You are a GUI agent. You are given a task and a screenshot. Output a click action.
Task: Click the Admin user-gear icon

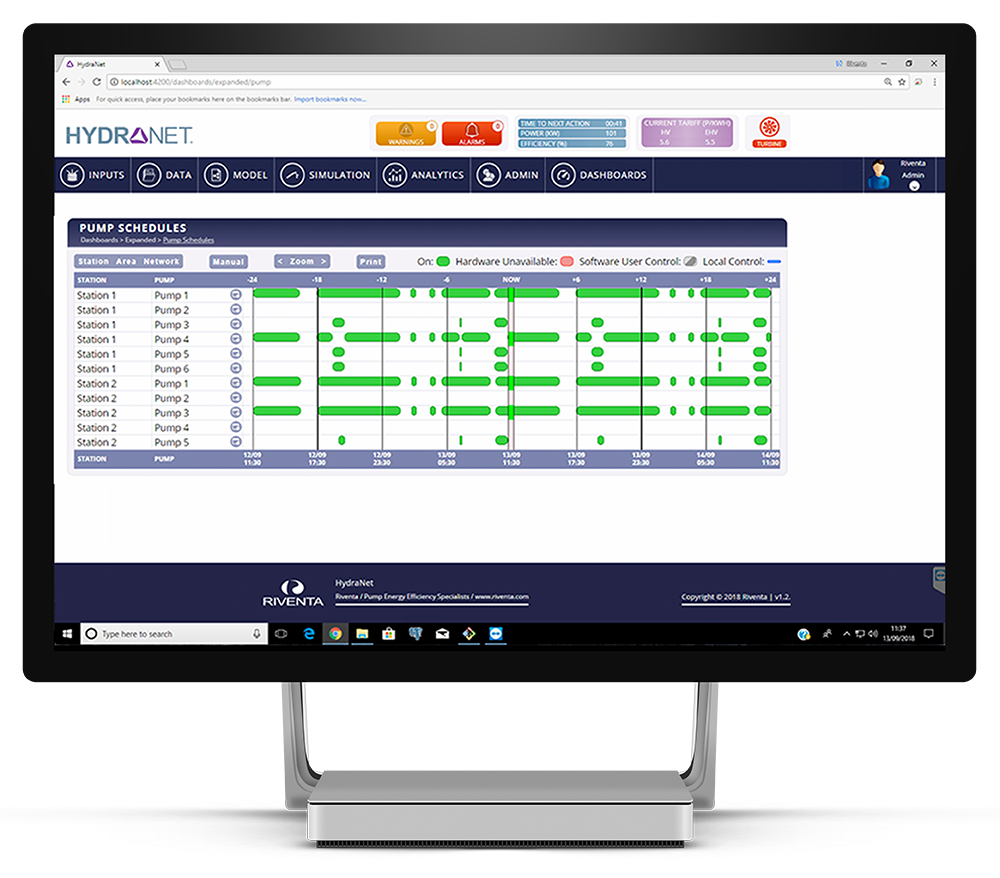point(488,175)
